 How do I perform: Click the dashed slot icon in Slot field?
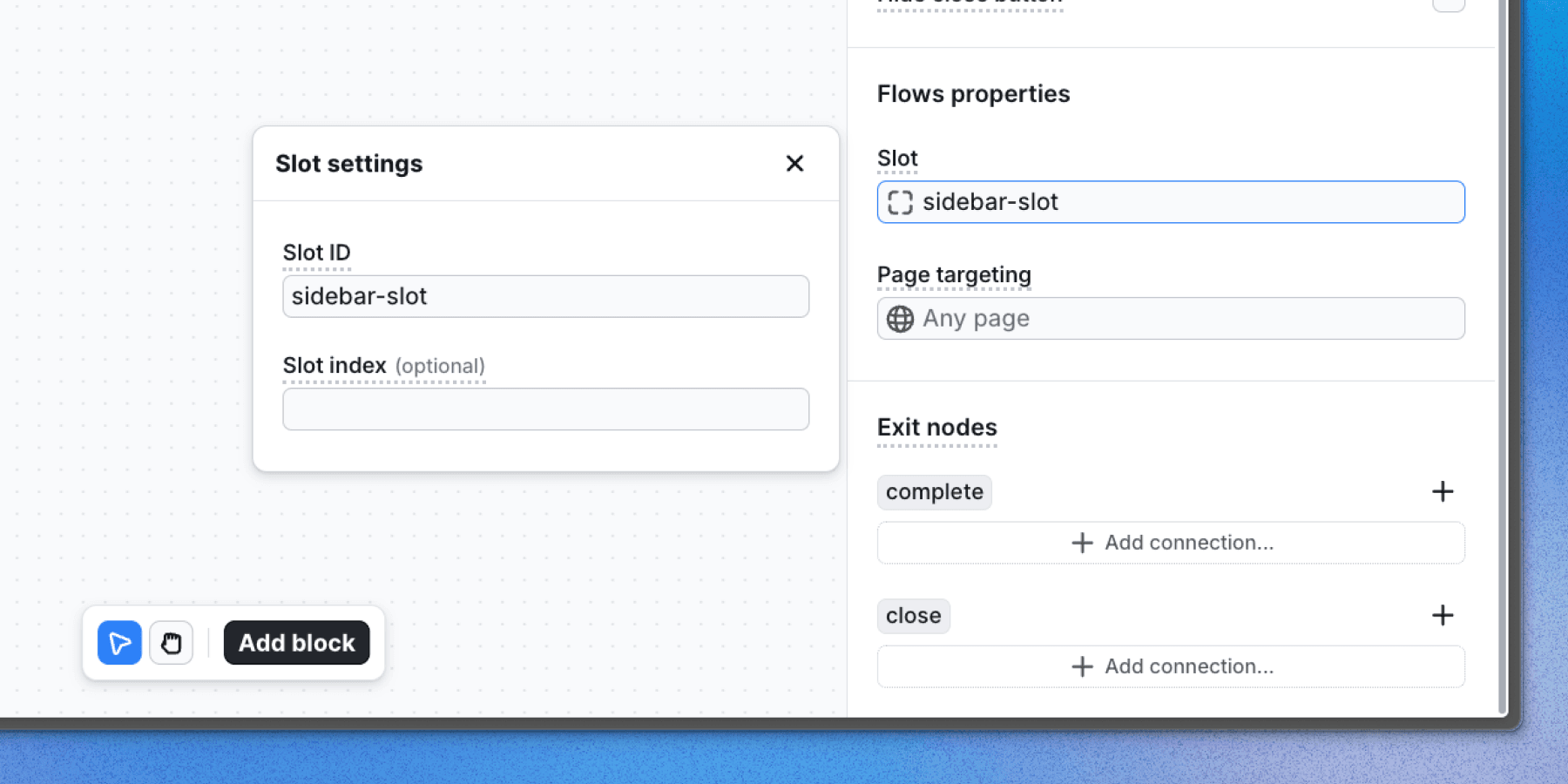coord(900,202)
